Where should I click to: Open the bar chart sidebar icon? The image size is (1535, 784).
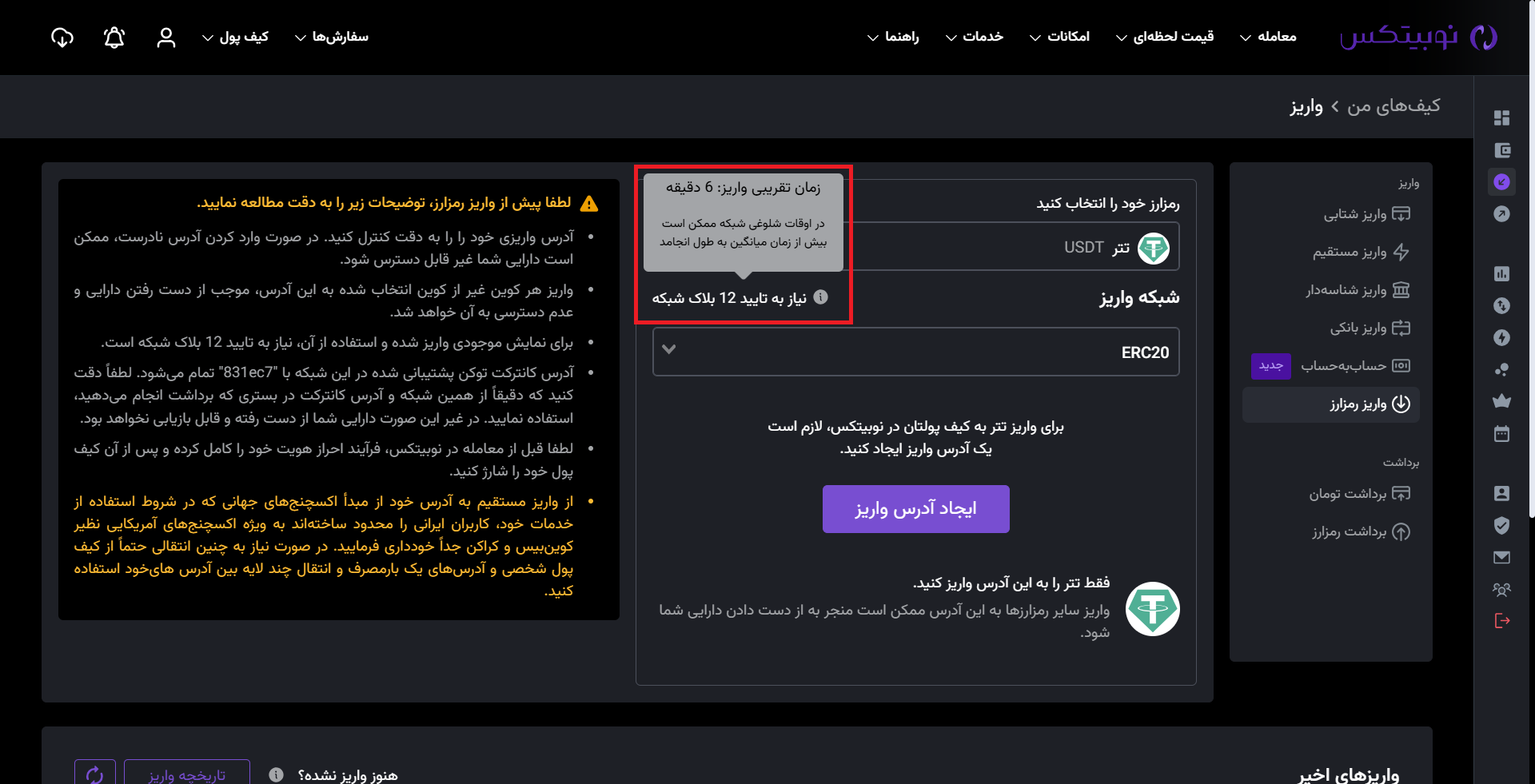(1501, 274)
